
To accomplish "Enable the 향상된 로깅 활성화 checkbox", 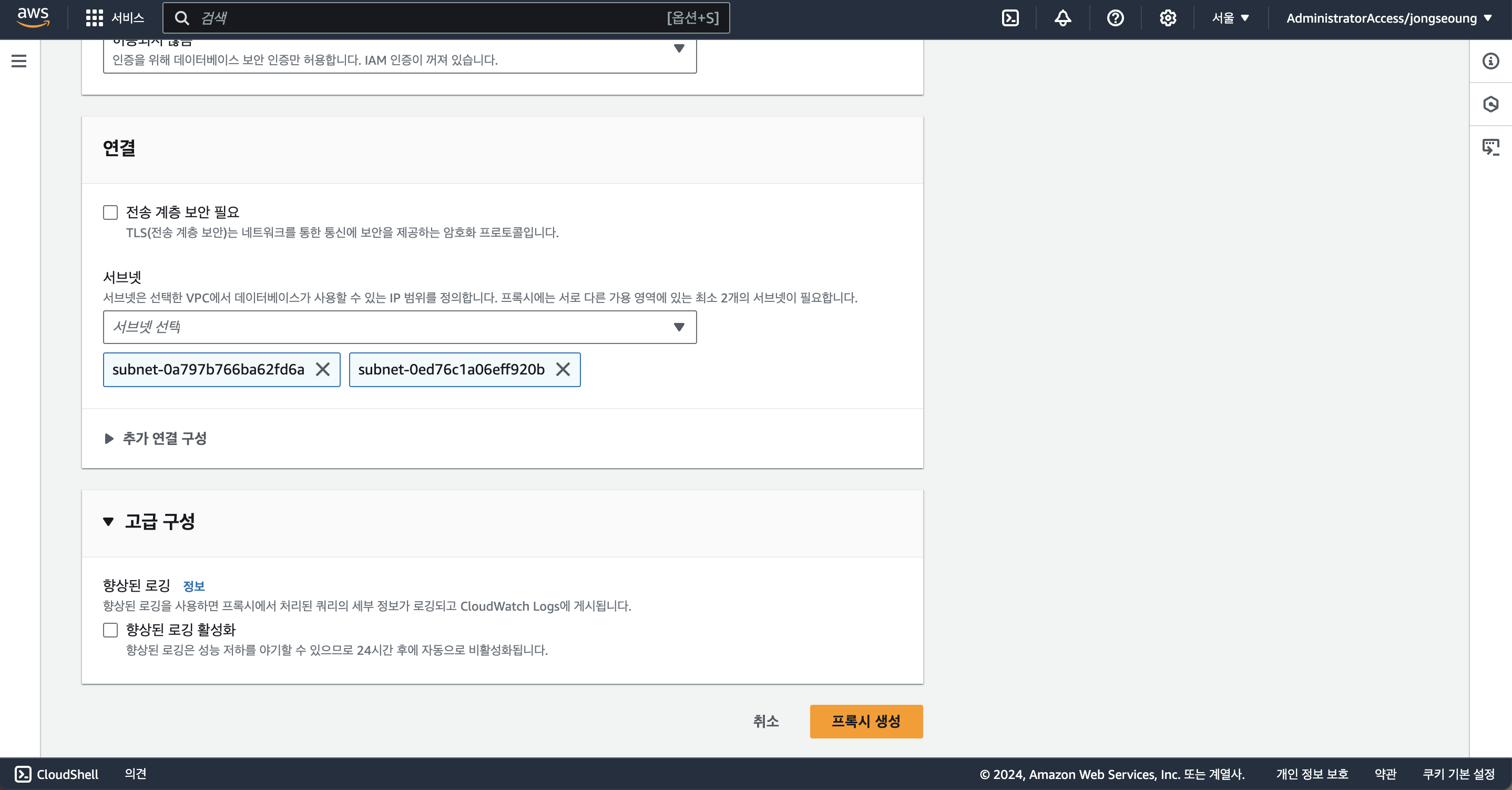I will [x=110, y=630].
